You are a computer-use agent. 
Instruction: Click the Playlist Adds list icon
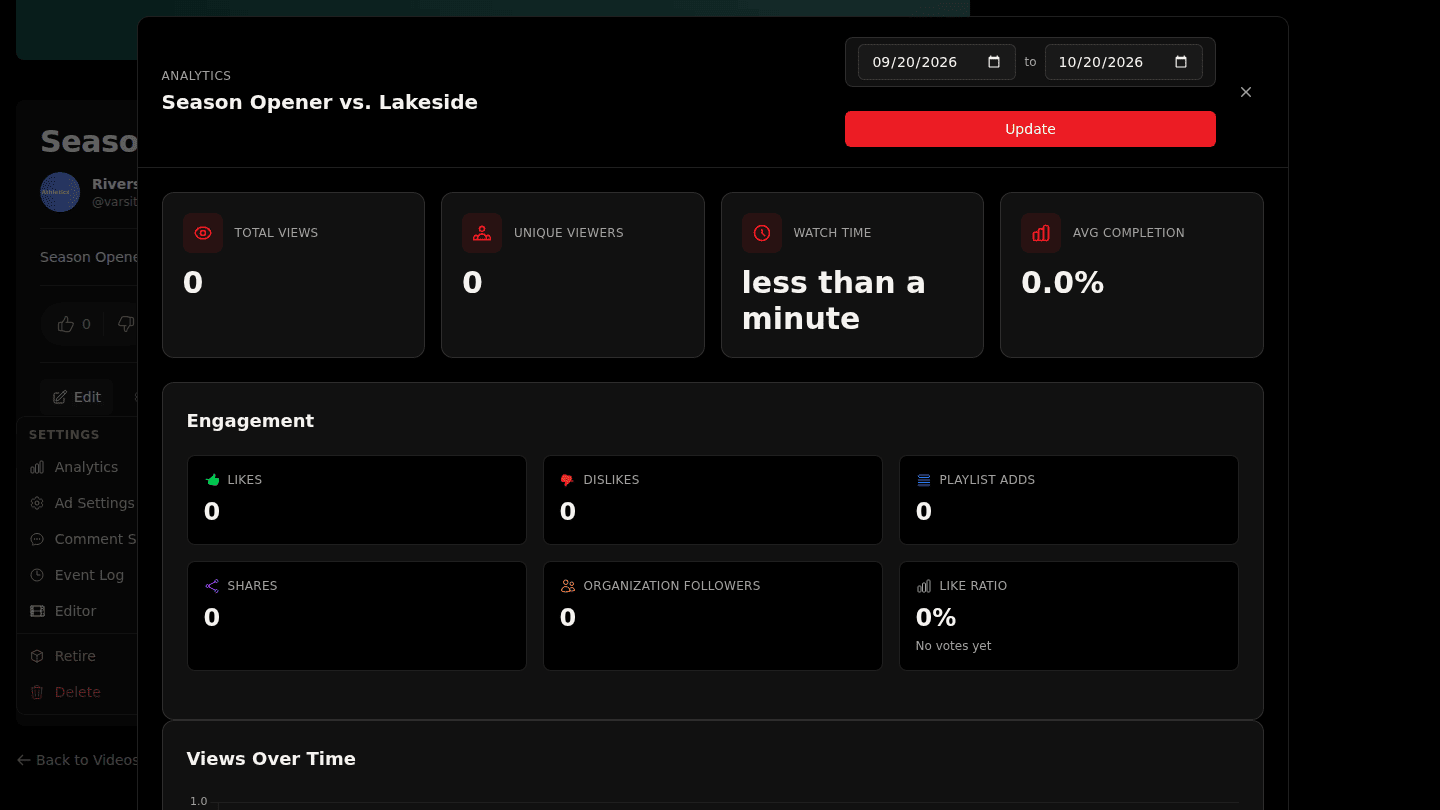point(924,480)
